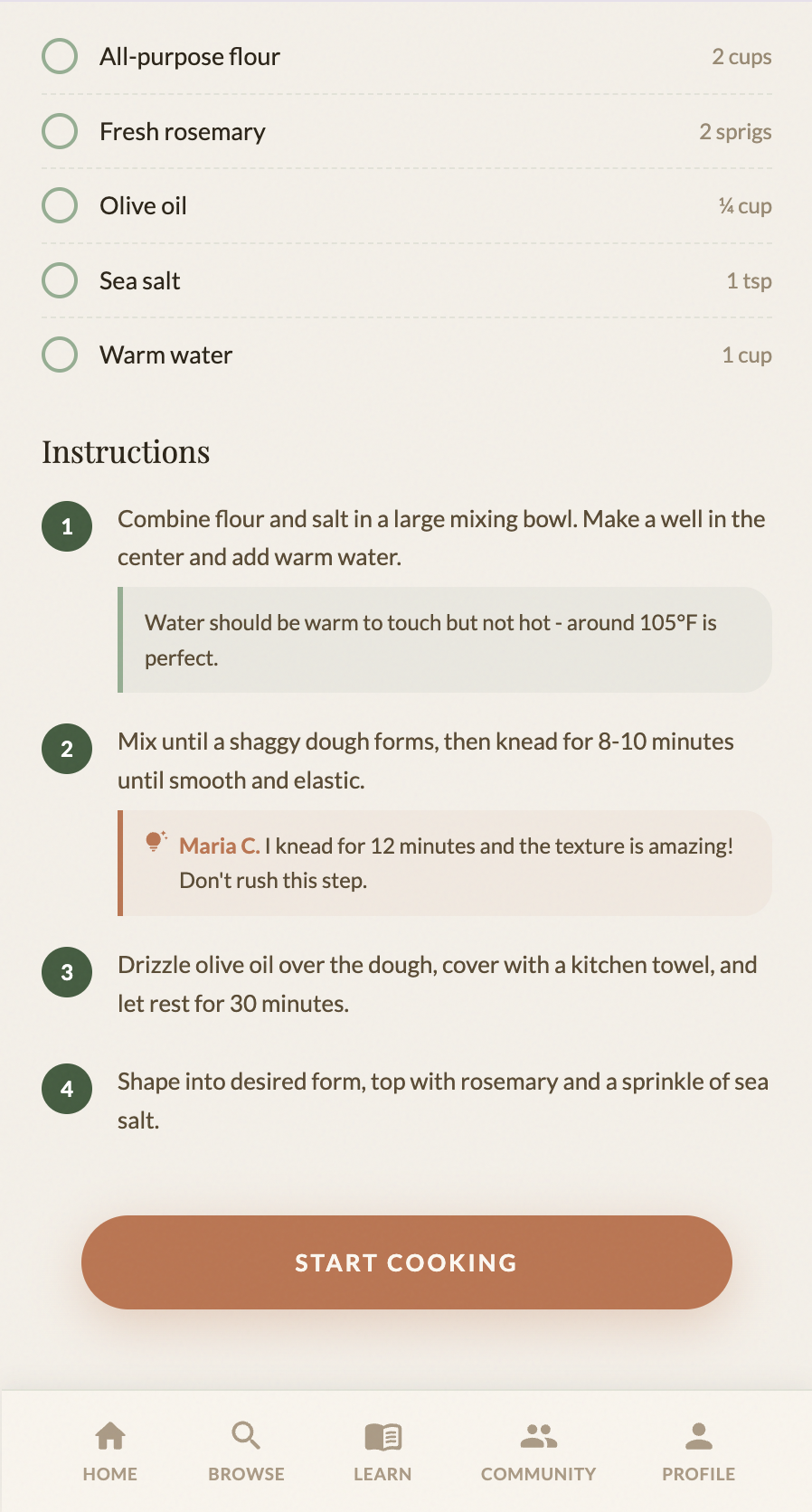This screenshot has height=1512, width=812.
Task: Check off the All-purpose flour ingredient
Action: pyautogui.click(x=59, y=56)
